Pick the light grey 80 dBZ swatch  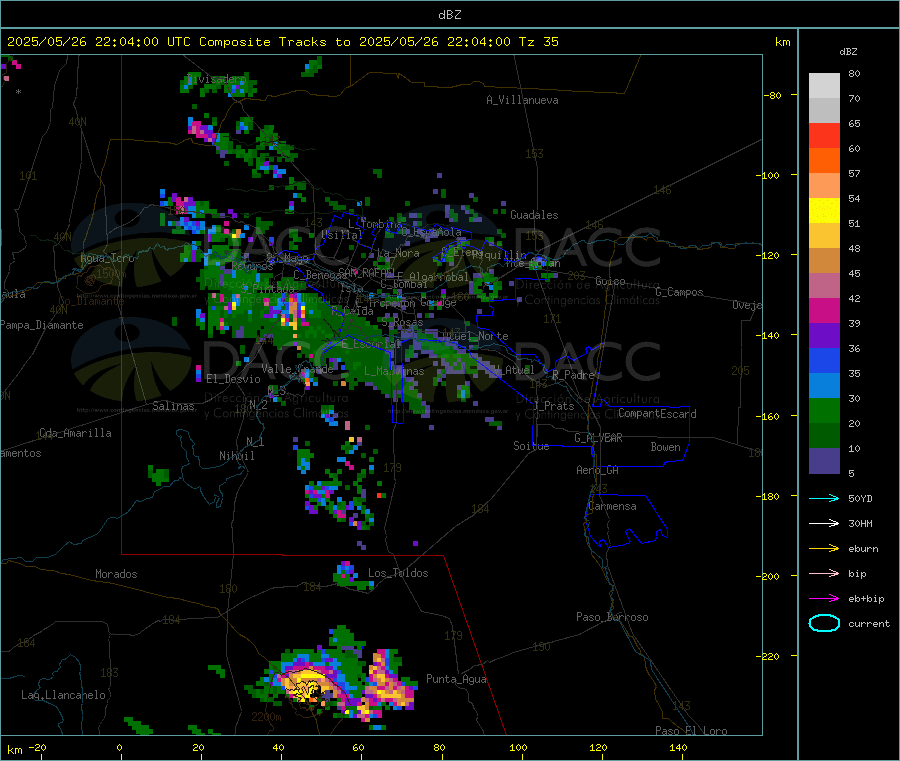coord(824,86)
